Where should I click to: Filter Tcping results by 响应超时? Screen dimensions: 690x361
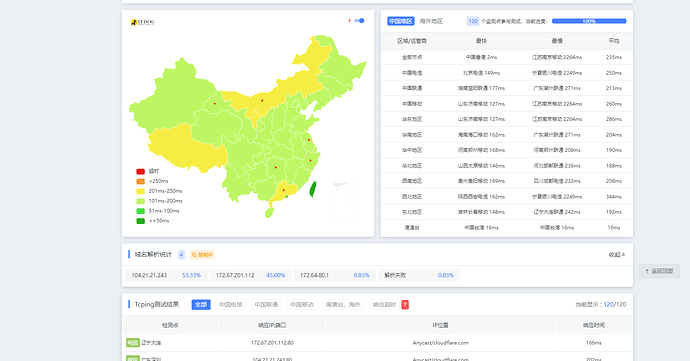pos(384,305)
